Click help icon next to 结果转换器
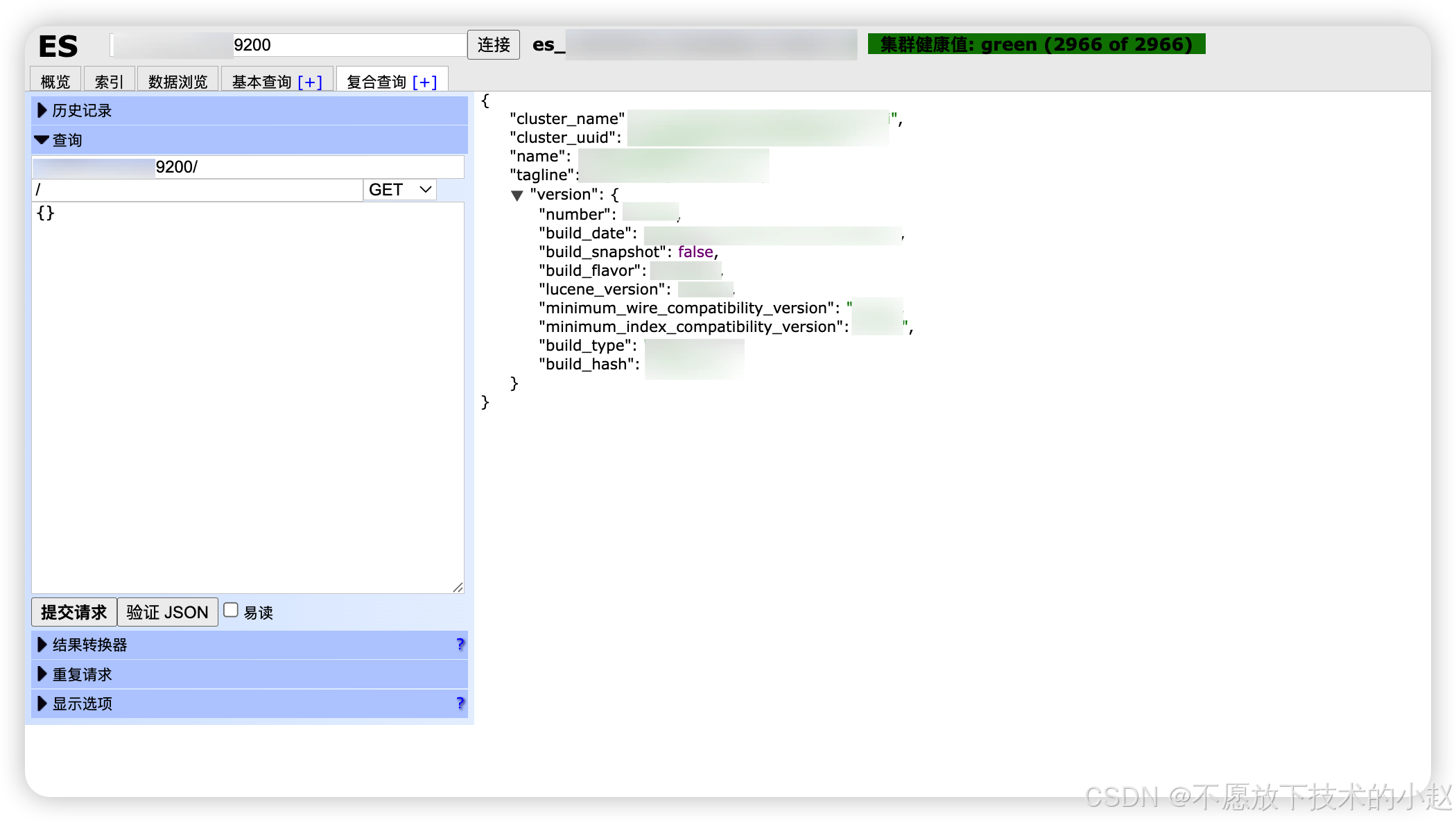 pyautogui.click(x=460, y=645)
